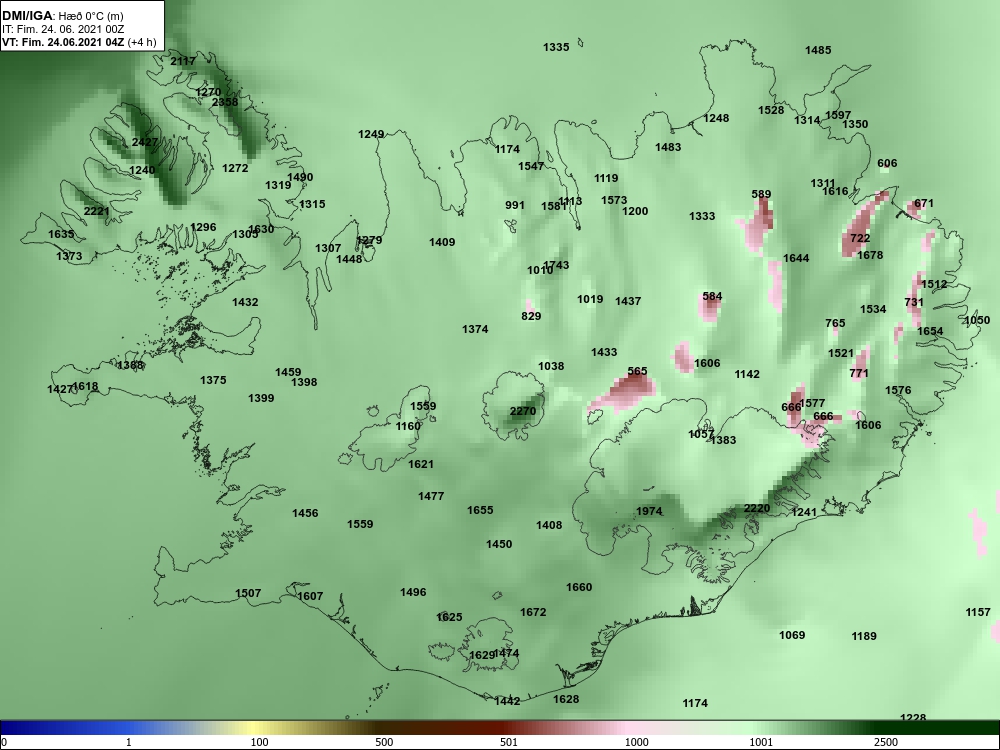Click the 1490 value label

pos(300,177)
